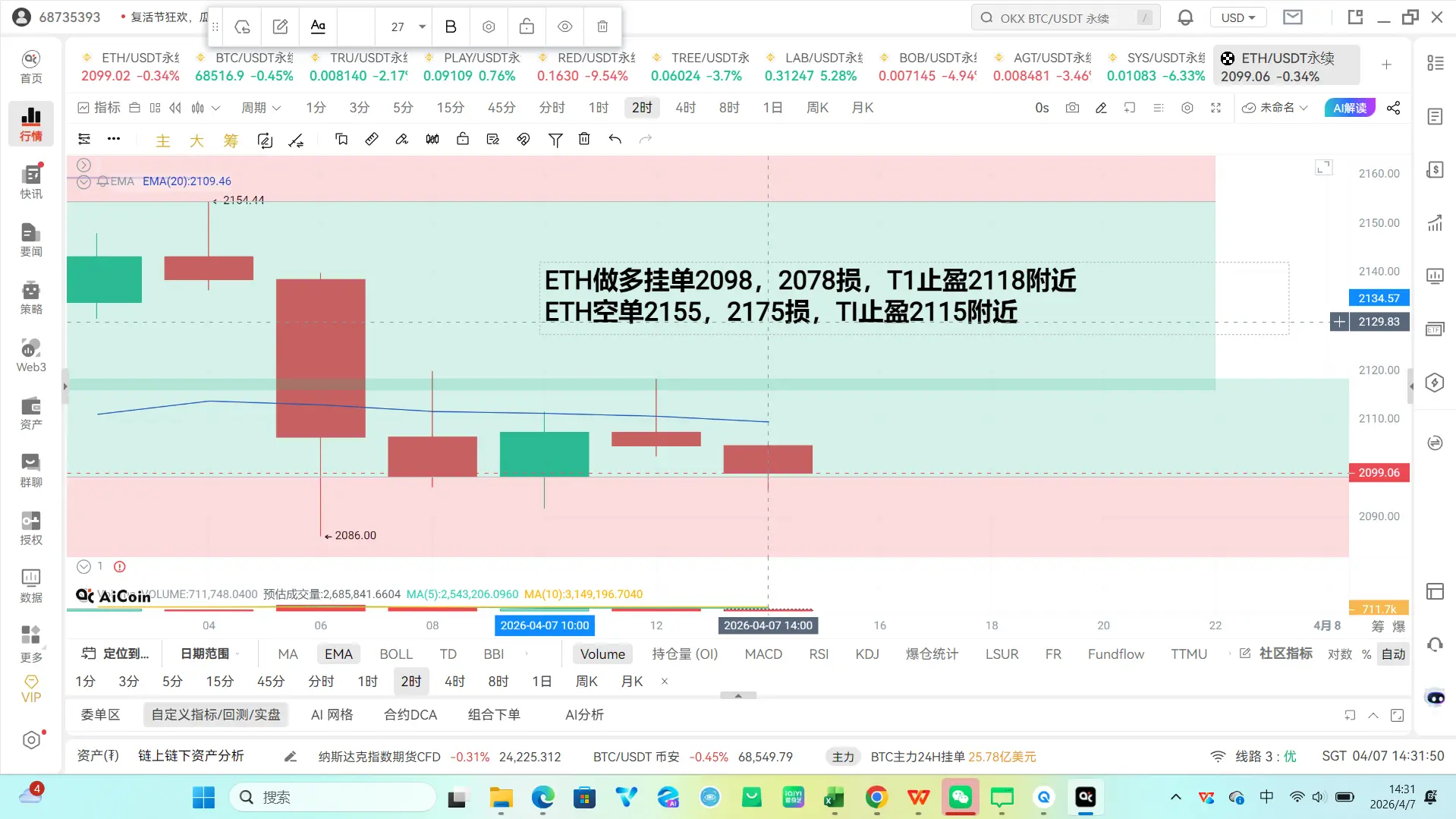Collapse the volume pane chevron
The width and height of the screenshot is (1456, 819).
[x=83, y=566]
